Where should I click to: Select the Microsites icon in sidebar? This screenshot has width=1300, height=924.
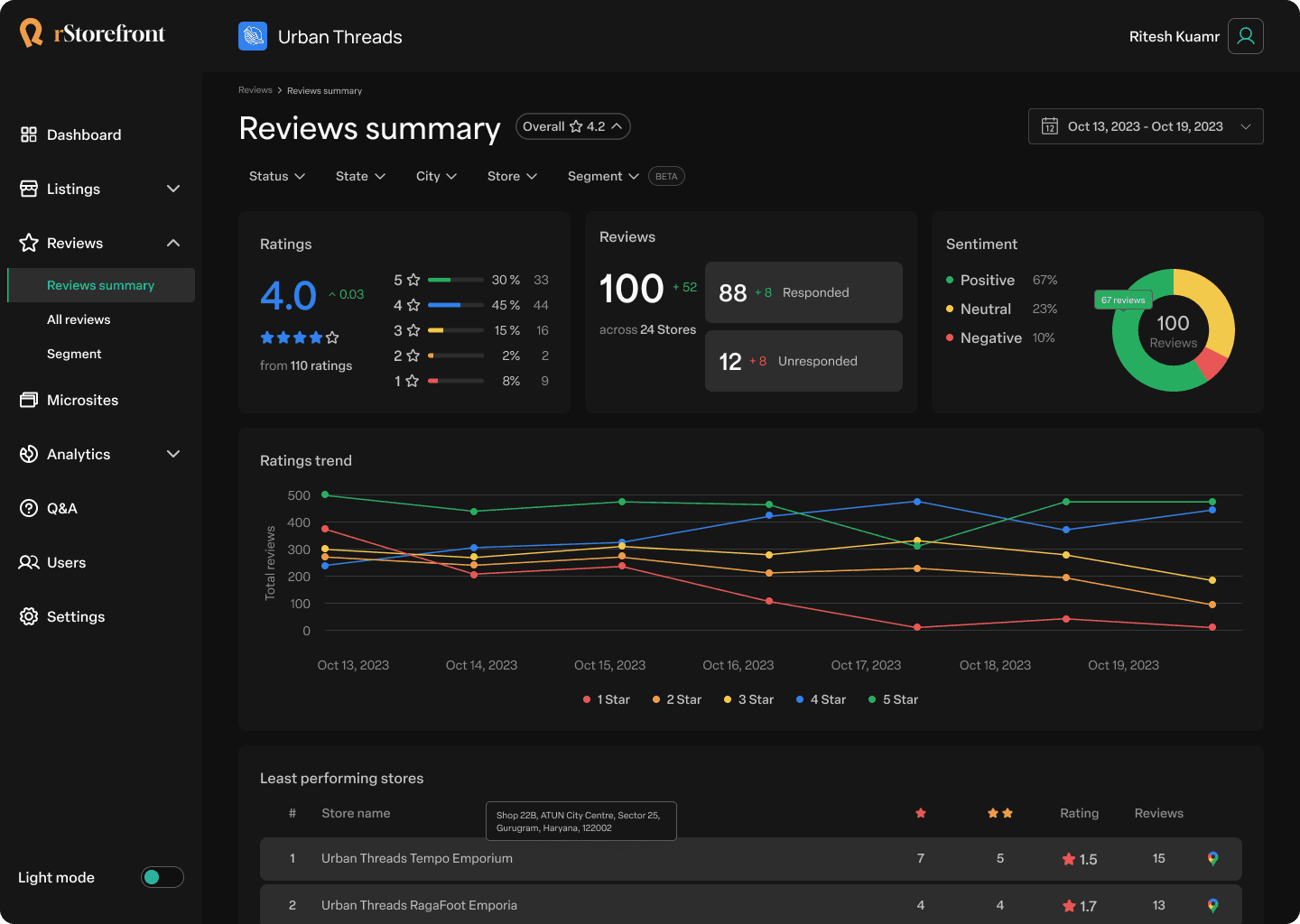coord(29,400)
